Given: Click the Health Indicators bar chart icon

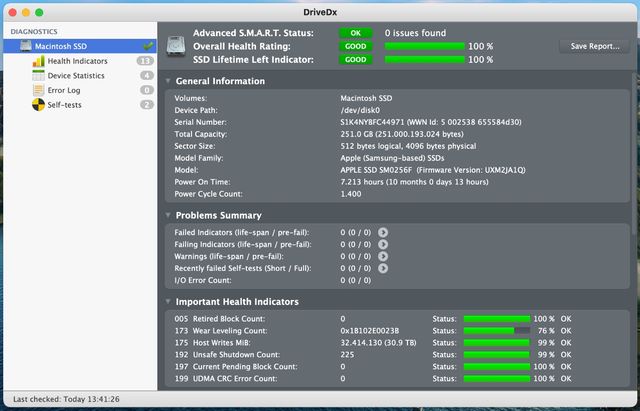Looking at the screenshot, I should (x=39, y=61).
